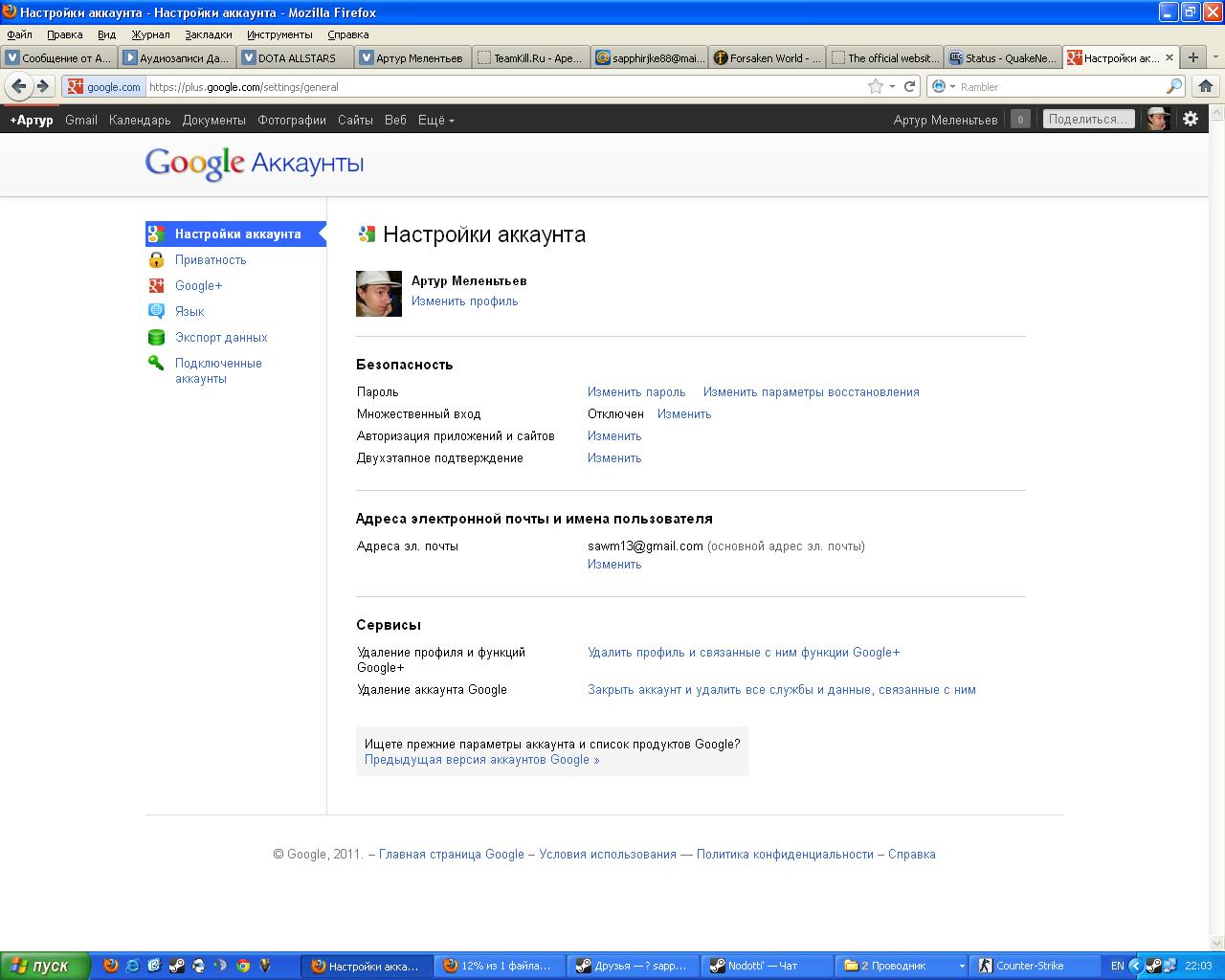Screen dimensions: 1225x980
Task: Expand the Проводник taskbar group
Action: point(962,966)
